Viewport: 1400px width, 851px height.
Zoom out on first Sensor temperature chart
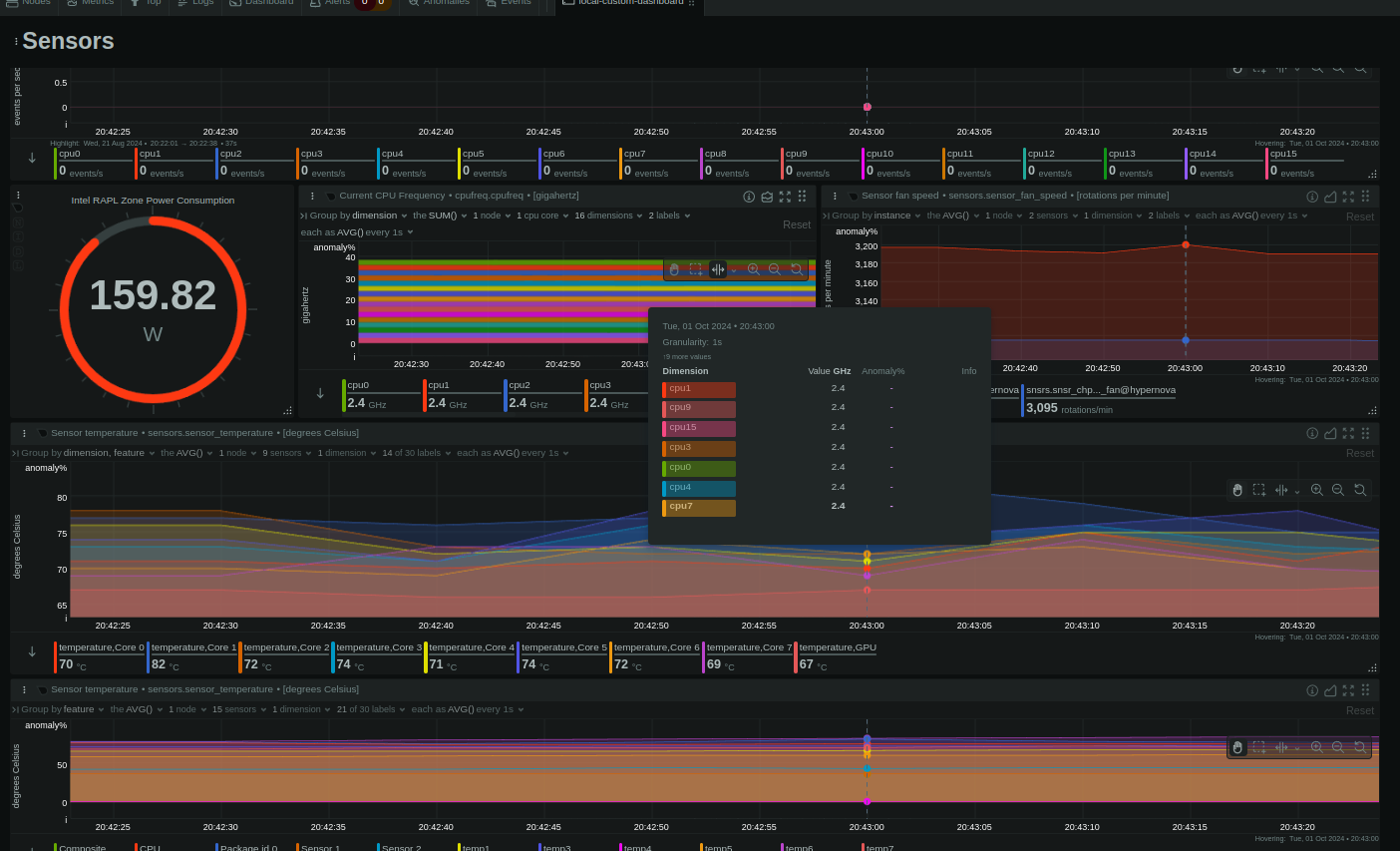coord(1338,490)
